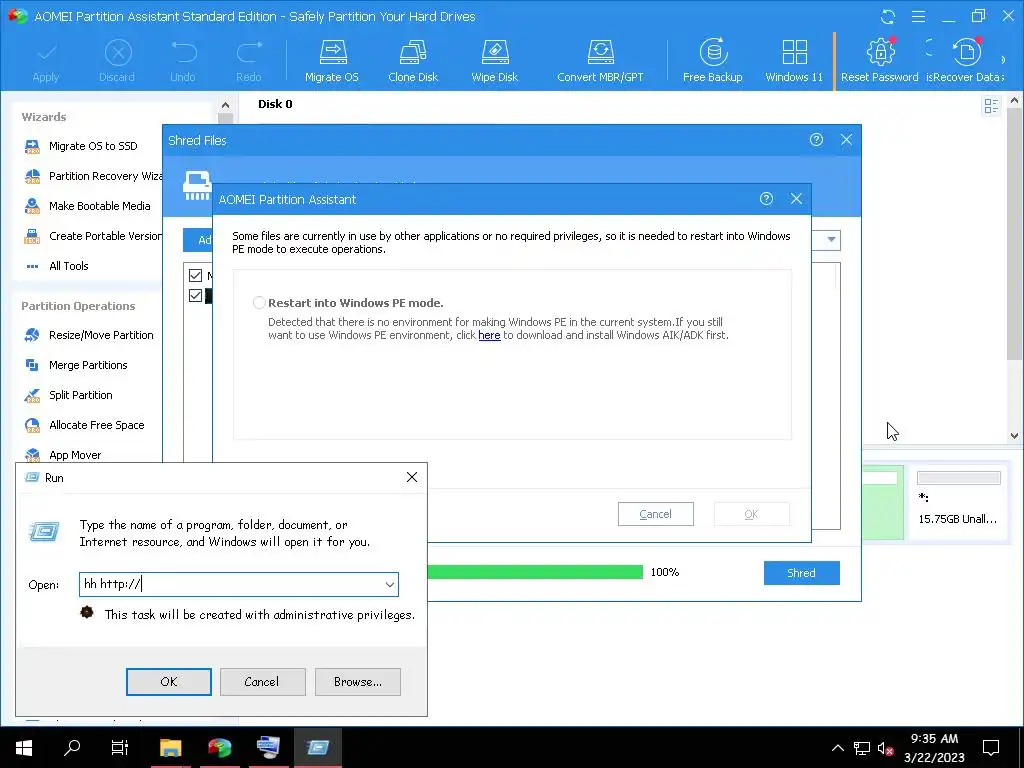Open All Tools in Wizards panel
The image size is (1024, 768).
tap(56, 266)
